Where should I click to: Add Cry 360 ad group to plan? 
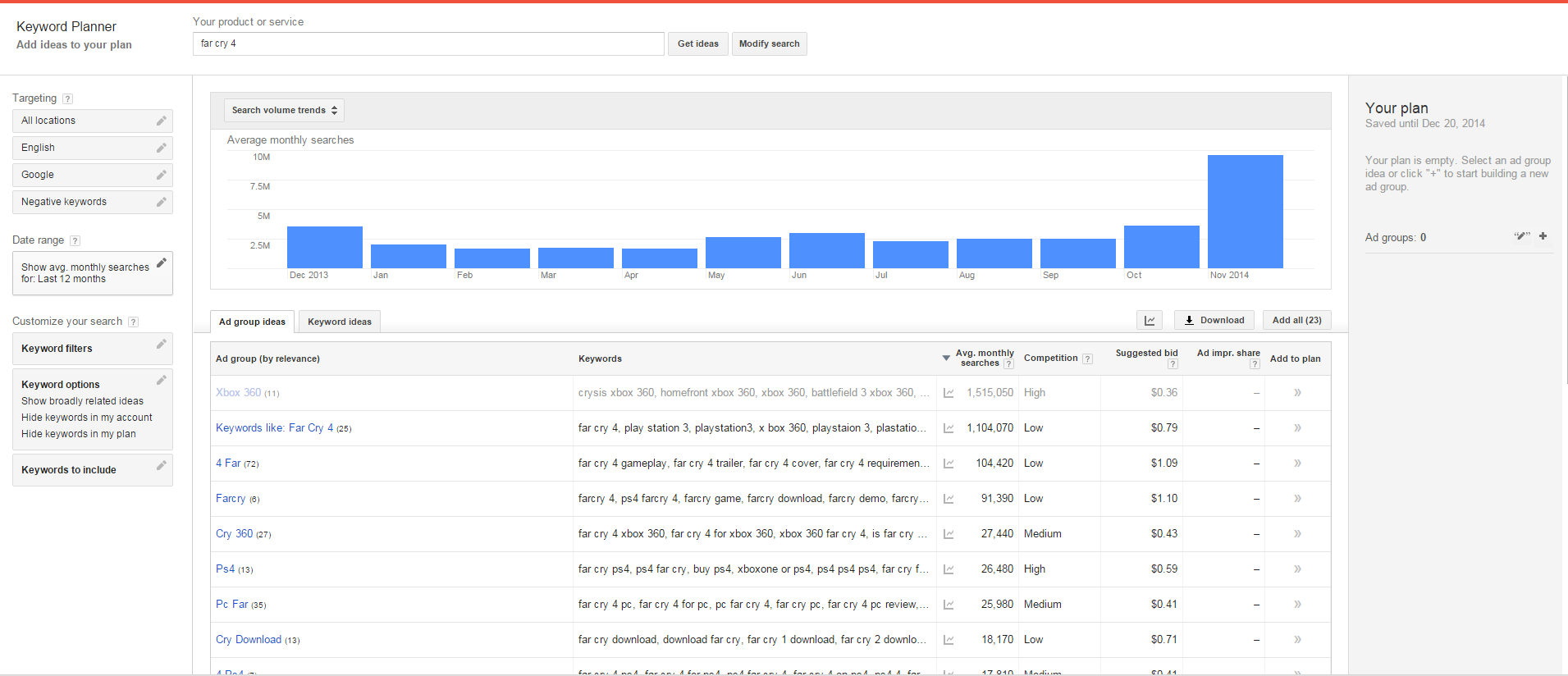[1297, 534]
